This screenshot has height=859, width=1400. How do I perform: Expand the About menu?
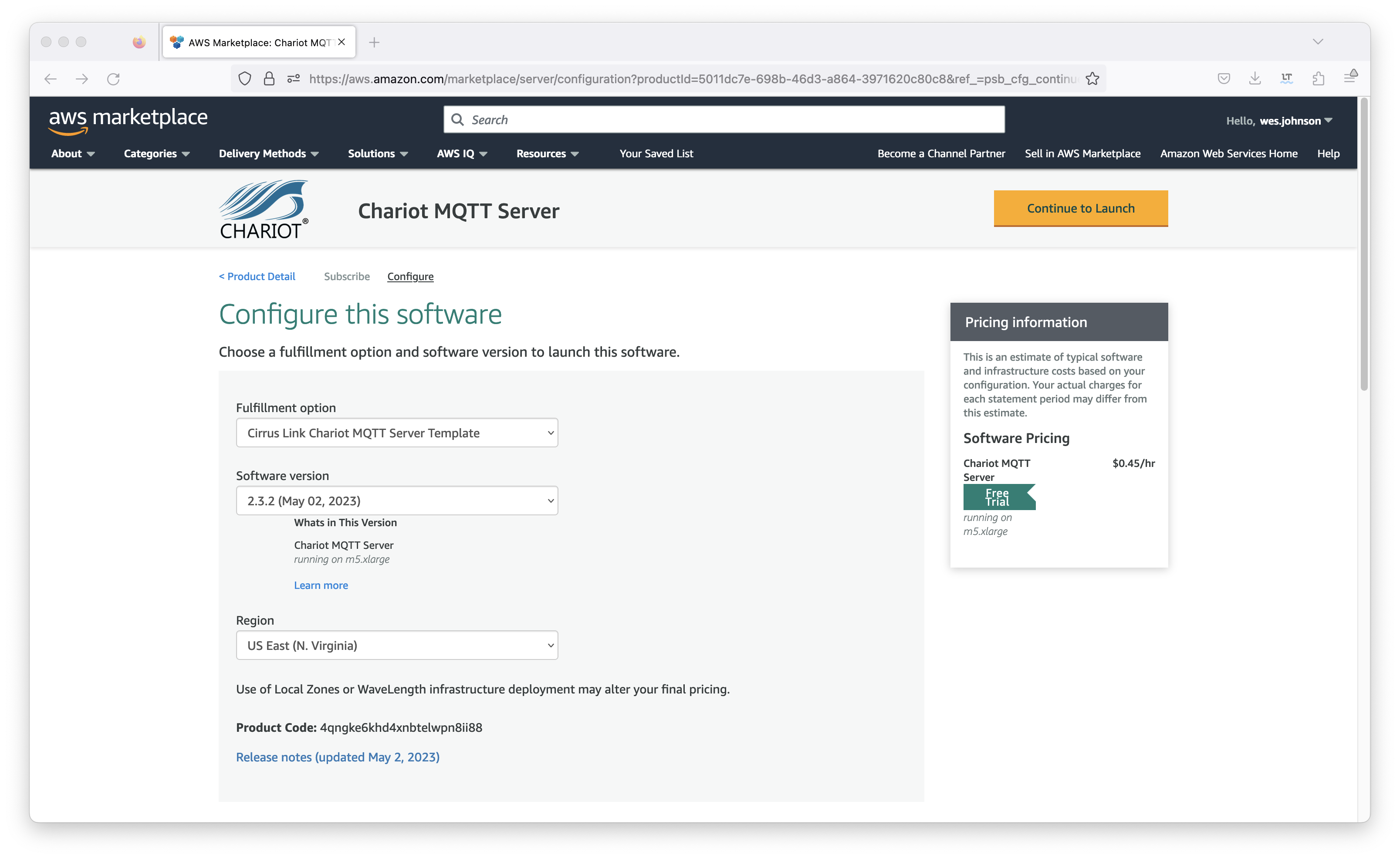(x=73, y=153)
